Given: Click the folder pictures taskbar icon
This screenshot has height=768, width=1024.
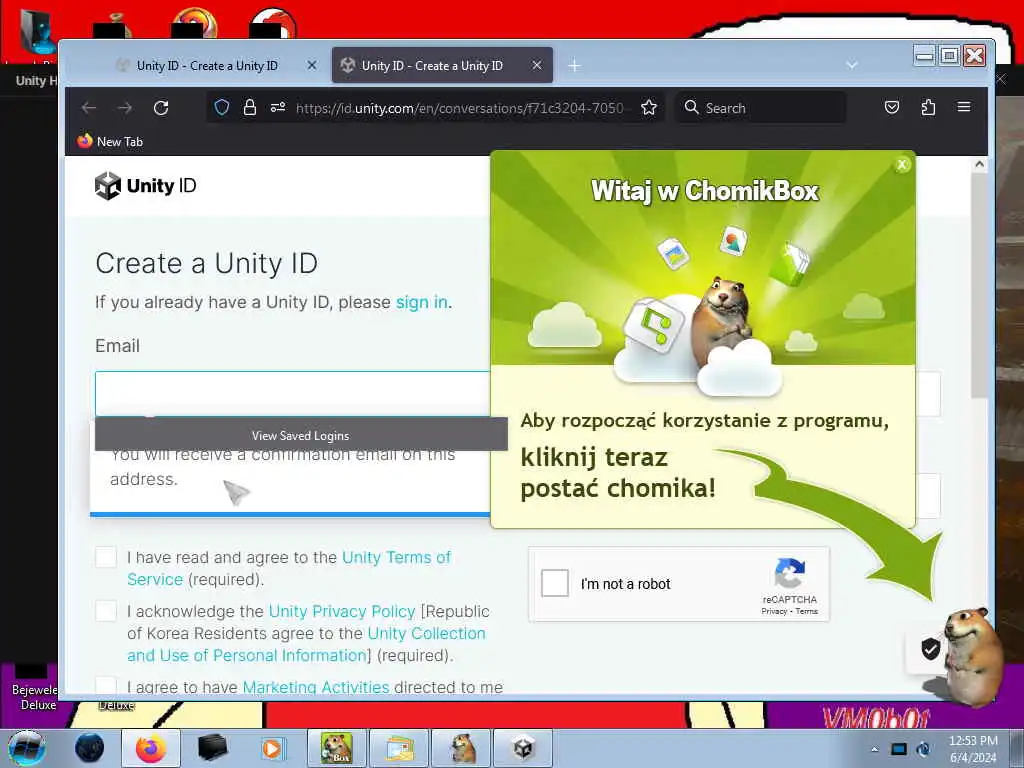Looking at the screenshot, I should pos(399,748).
